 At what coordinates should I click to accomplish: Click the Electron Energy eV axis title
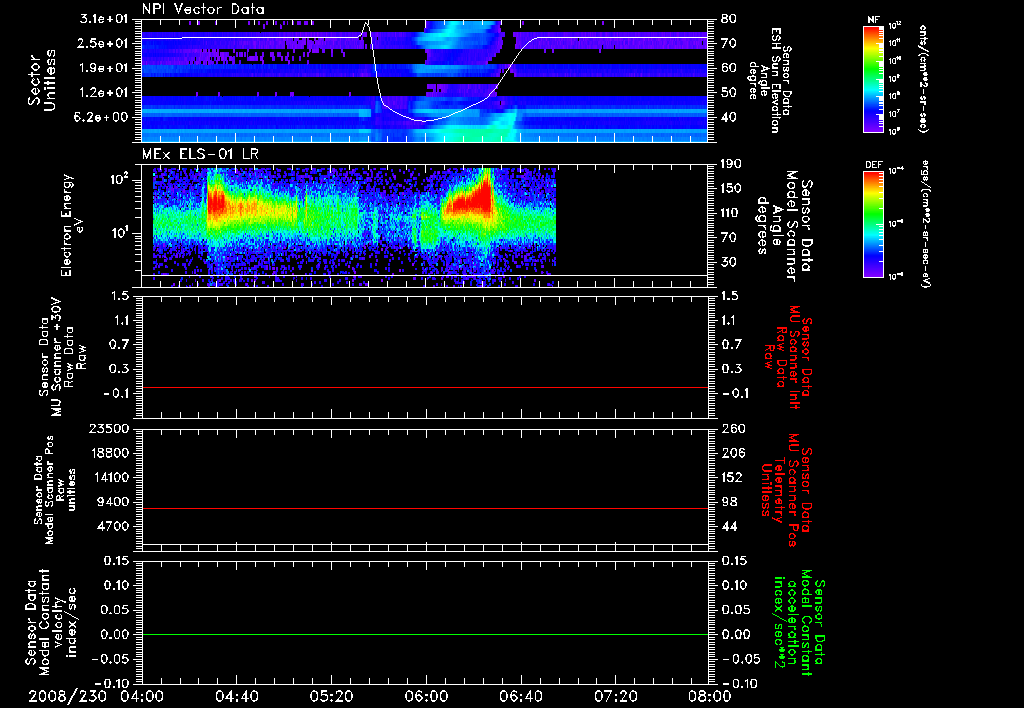pos(73,225)
